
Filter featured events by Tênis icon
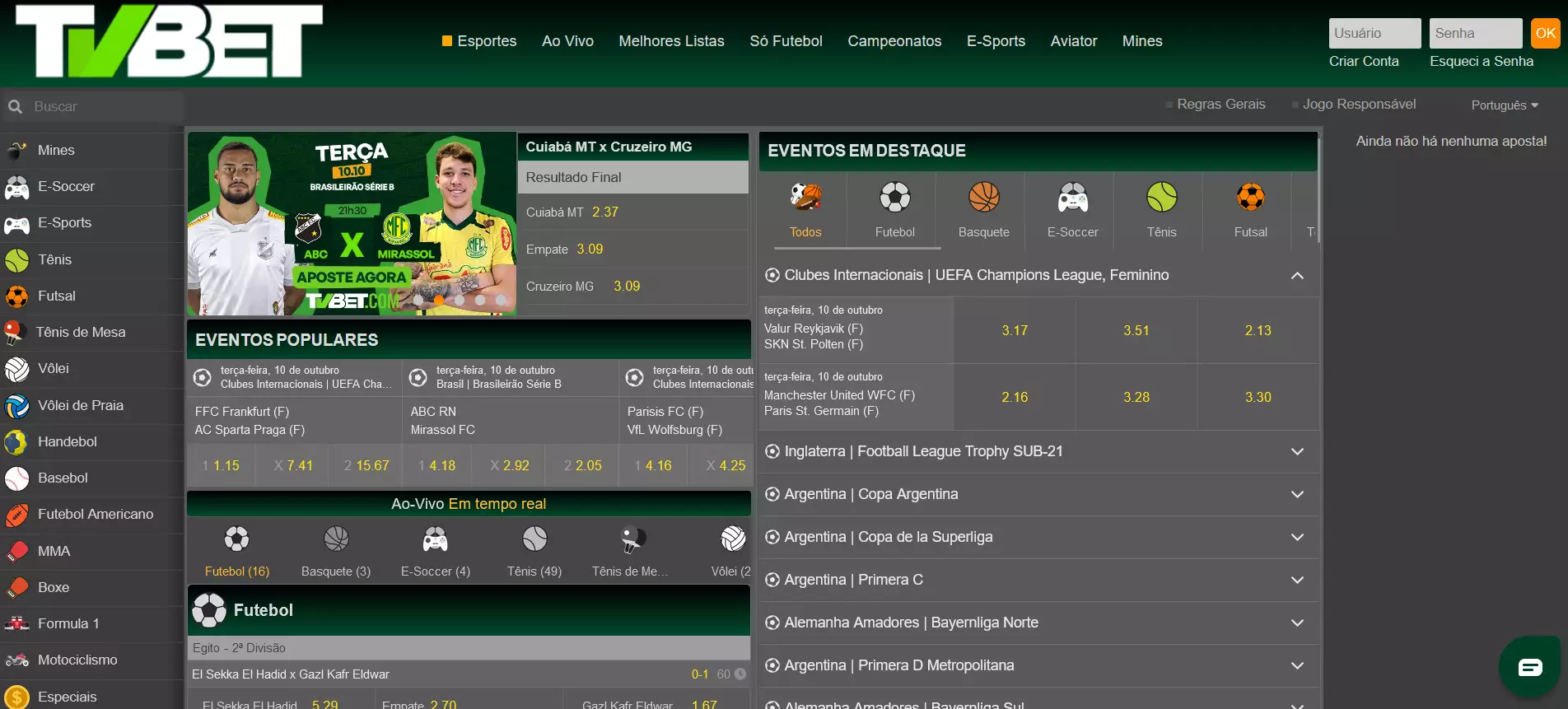[1162, 198]
